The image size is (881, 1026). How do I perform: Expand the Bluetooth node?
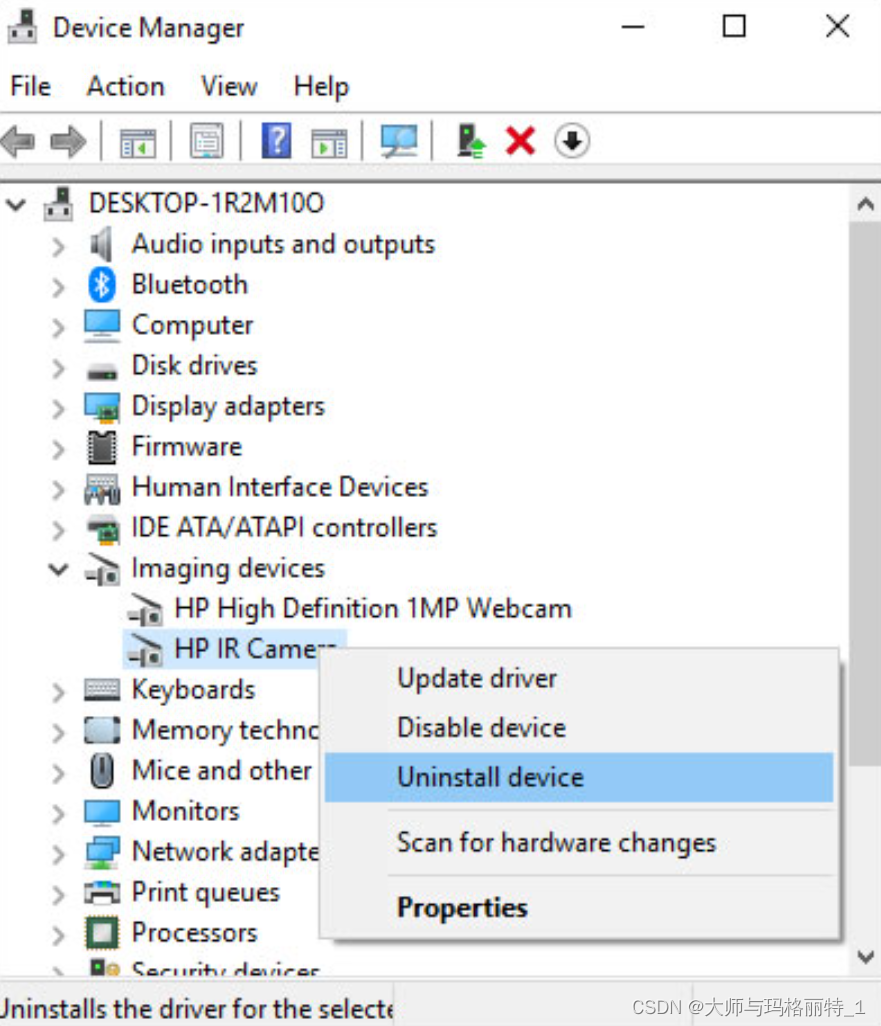(58, 287)
